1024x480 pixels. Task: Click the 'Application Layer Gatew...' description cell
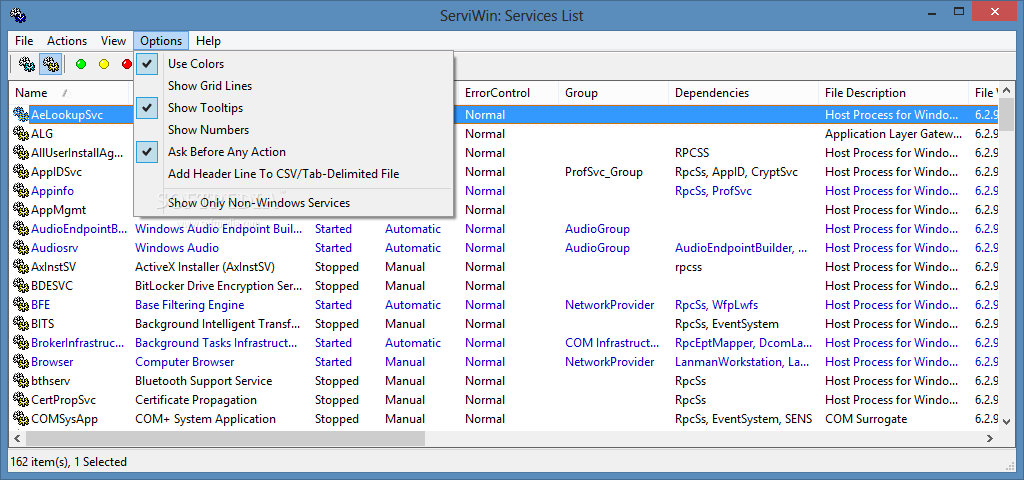coord(893,134)
